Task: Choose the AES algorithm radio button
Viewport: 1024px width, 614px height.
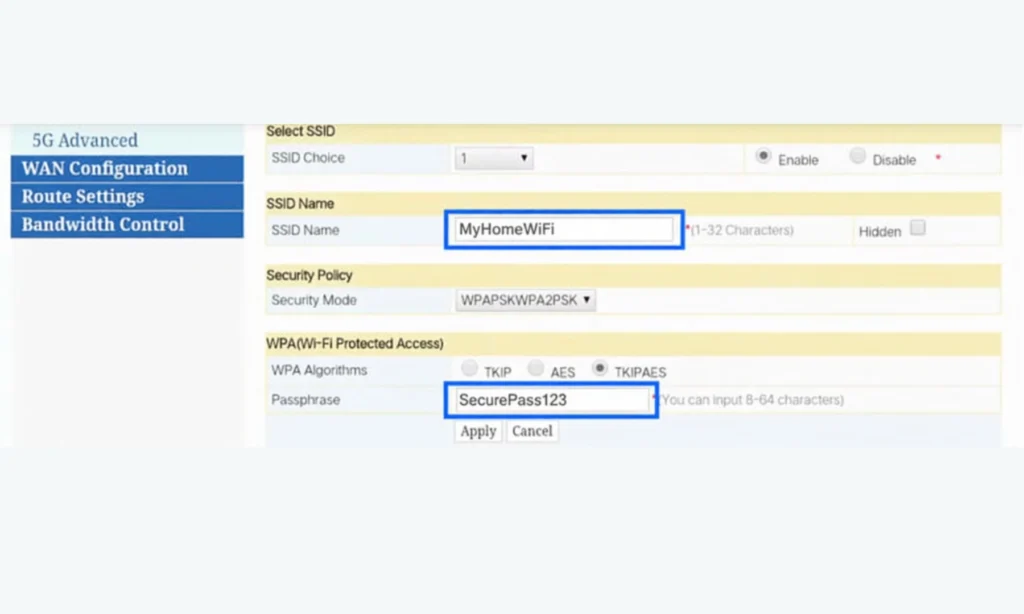Action: (x=536, y=369)
